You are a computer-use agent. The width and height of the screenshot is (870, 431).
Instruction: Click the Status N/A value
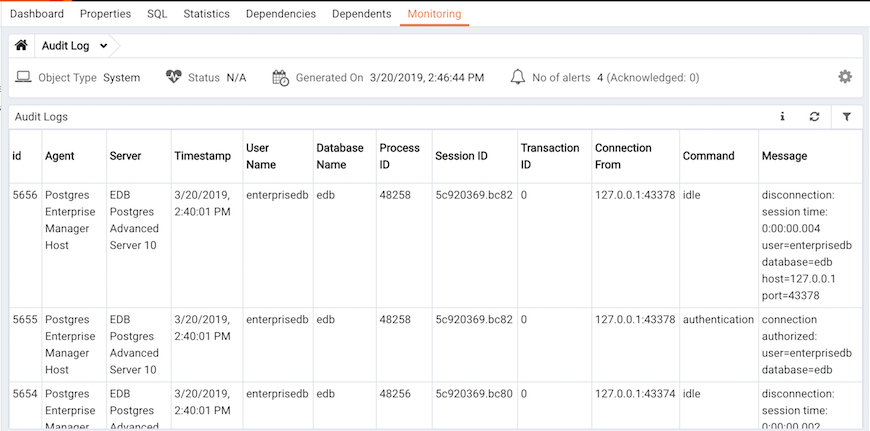[x=236, y=78]
